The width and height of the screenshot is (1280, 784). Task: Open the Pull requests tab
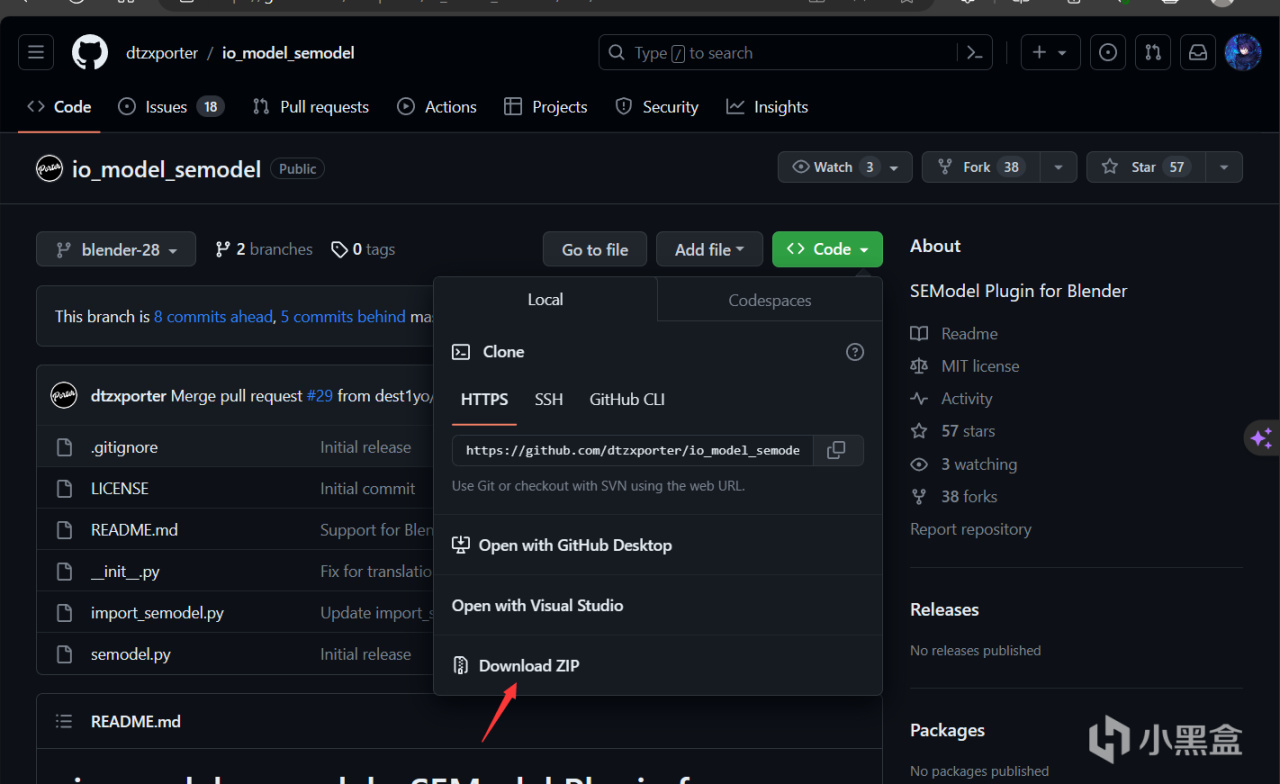pos(311,107)
